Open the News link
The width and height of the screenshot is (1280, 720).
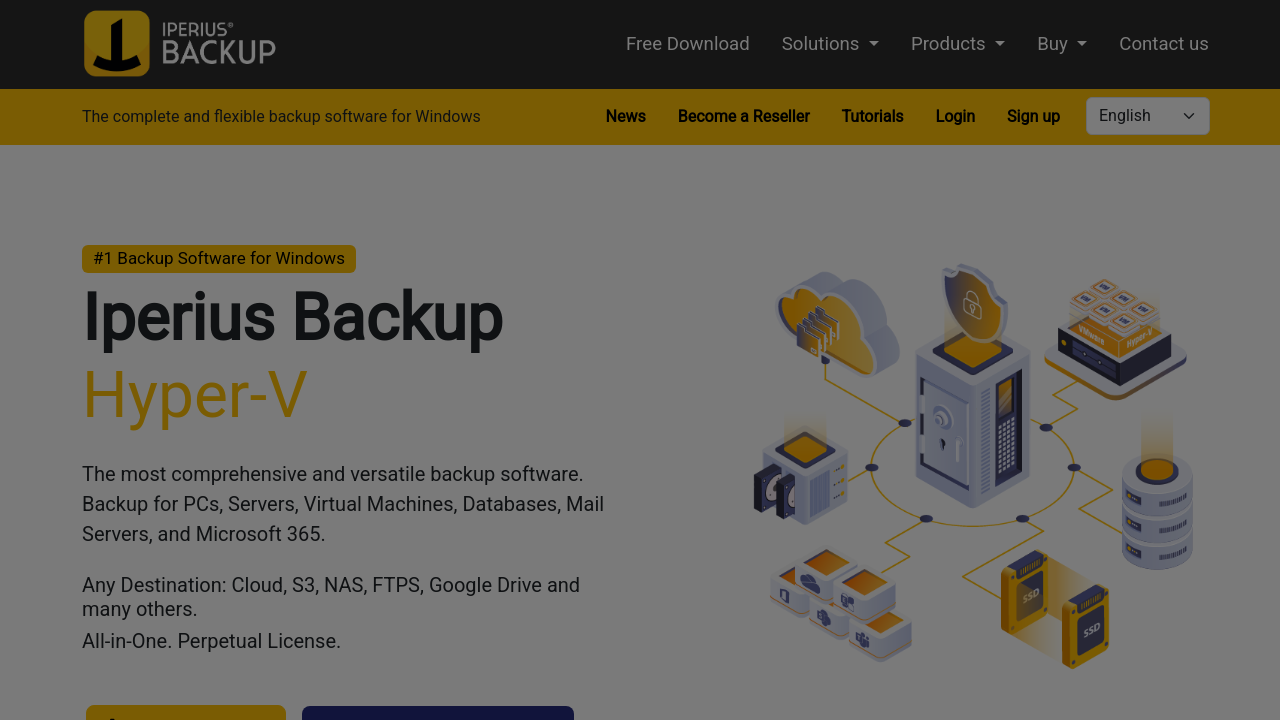coord(625,116)
